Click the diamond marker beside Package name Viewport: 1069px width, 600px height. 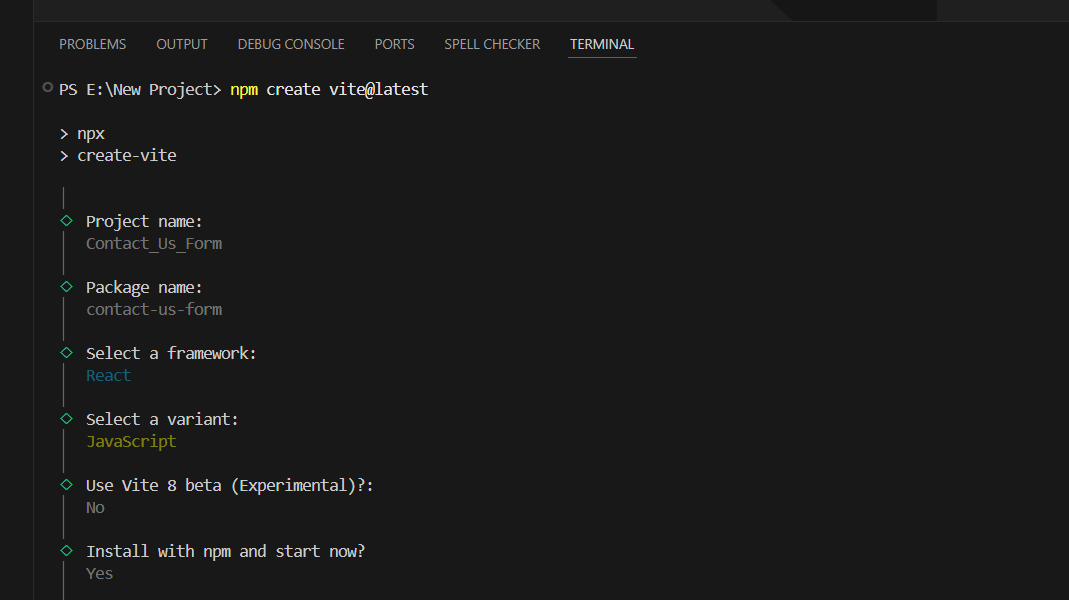(67, 286)
